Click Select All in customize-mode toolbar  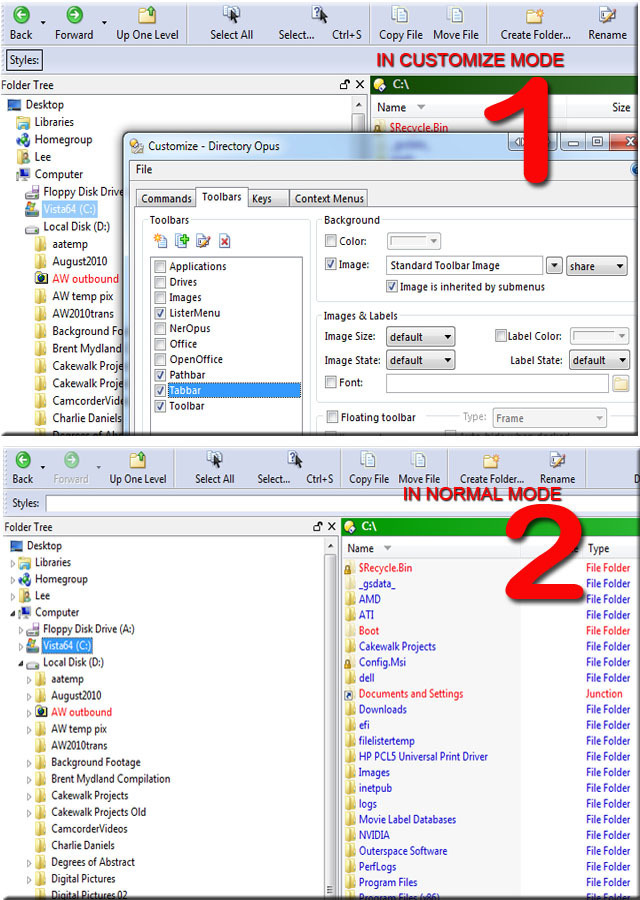click(231, 24)
